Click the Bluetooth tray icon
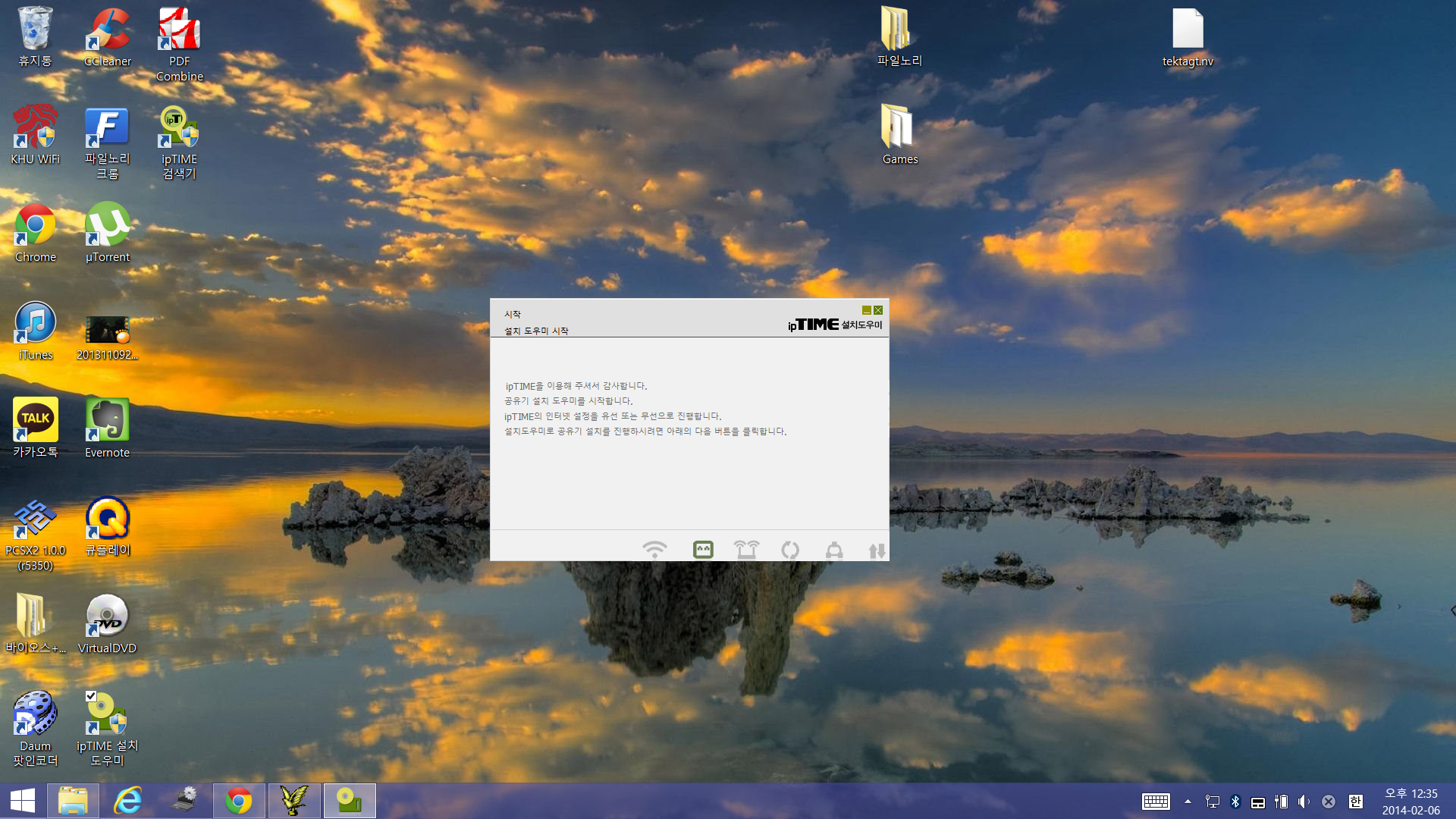Viewport: 1456px width, 819px height. 1235,802
